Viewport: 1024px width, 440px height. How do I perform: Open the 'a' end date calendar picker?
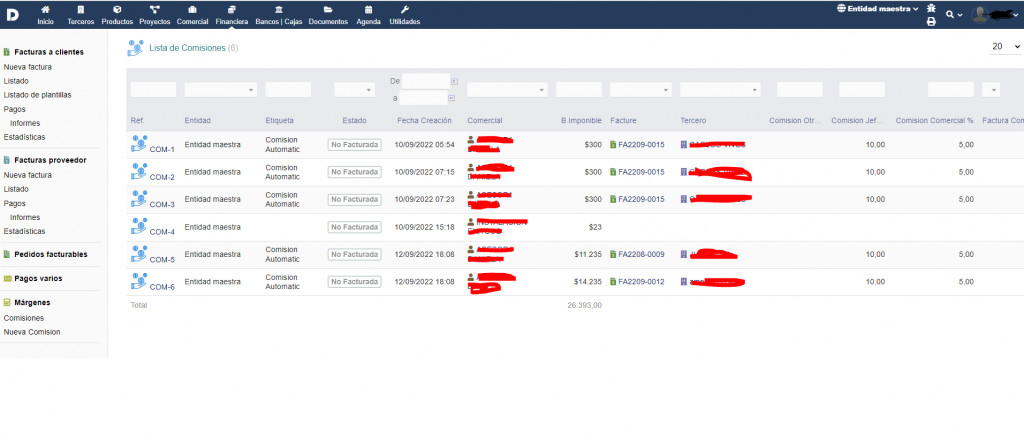tap(452, 98)
